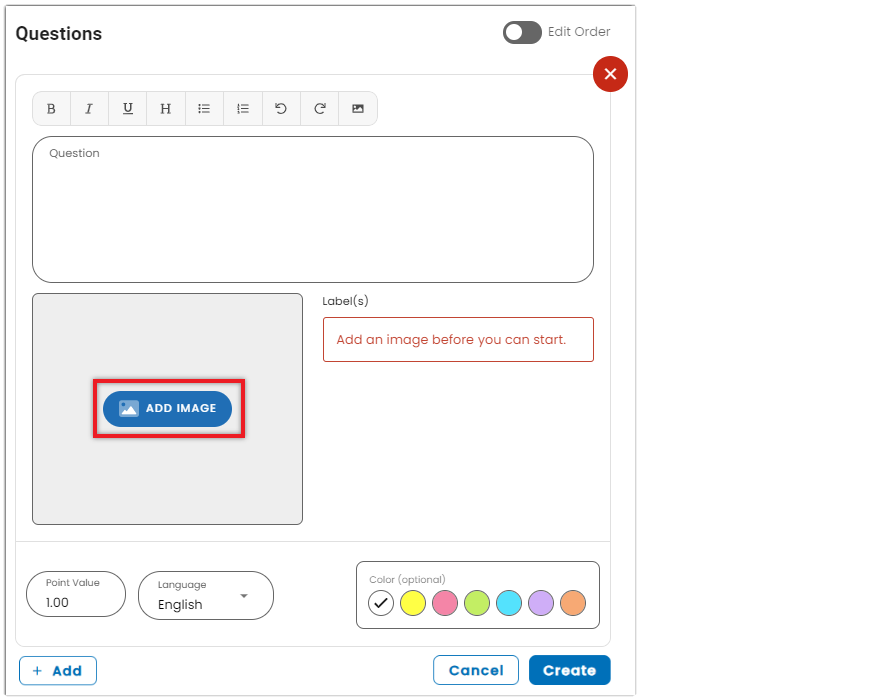Viewport: 876px width, 699px height.
Task: Choose the pink color swatch
Action: point(445,603)
